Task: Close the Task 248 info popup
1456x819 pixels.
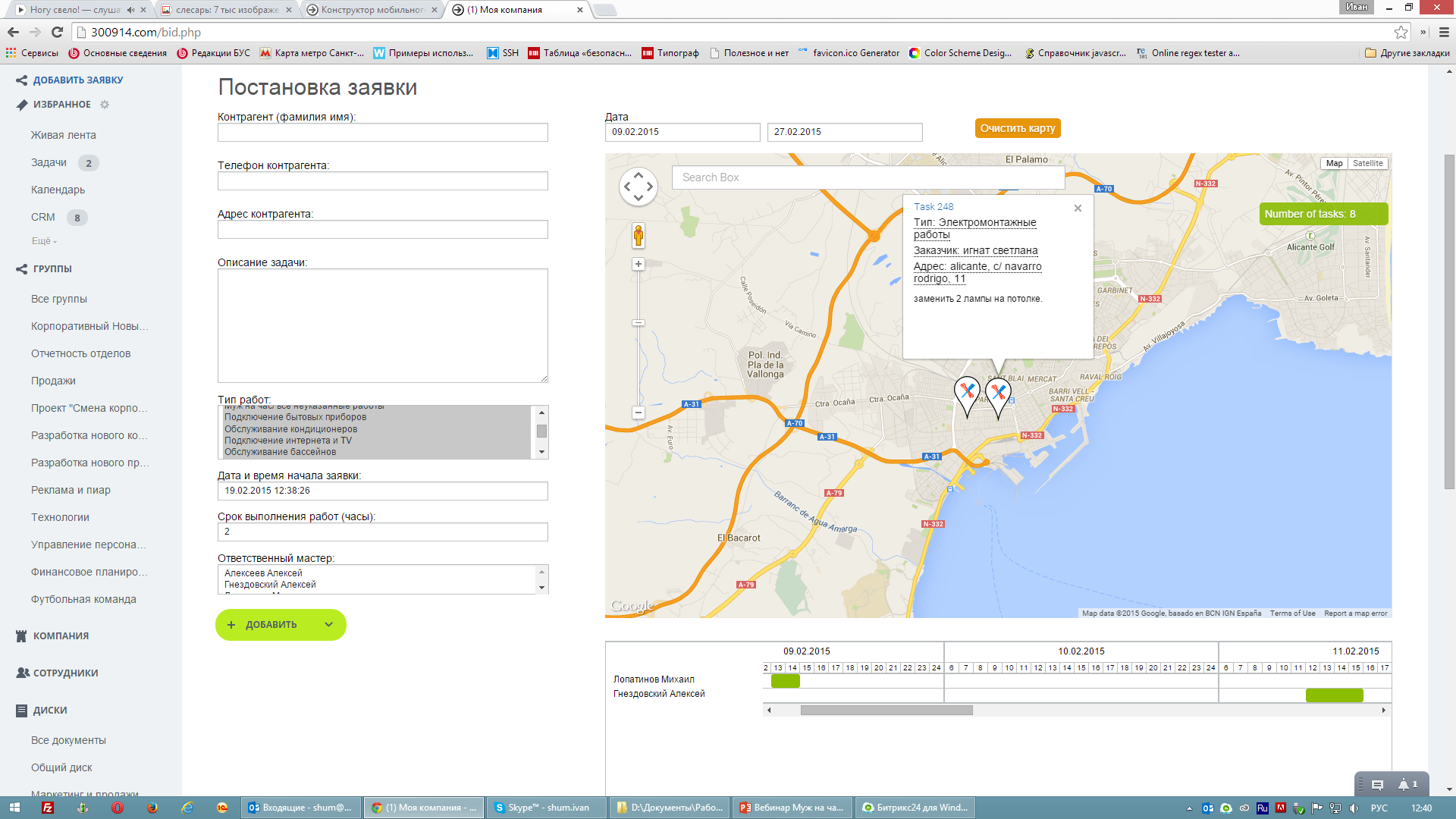Action: point(1078,208)
